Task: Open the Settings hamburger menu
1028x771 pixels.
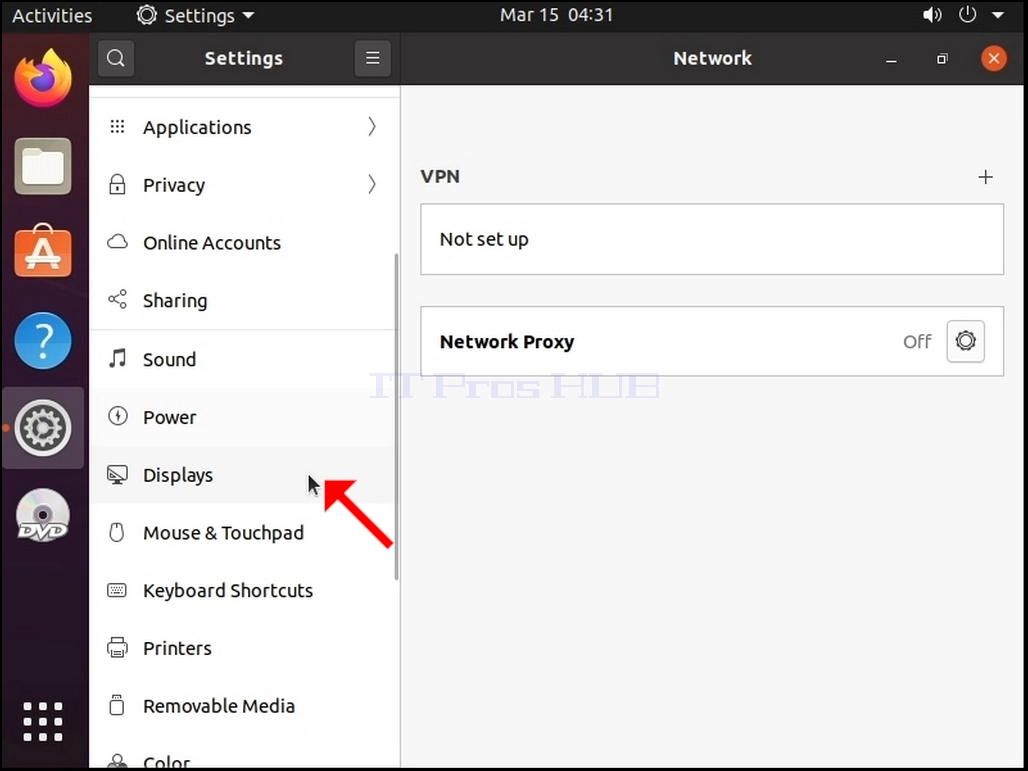Action: [372, 58]
